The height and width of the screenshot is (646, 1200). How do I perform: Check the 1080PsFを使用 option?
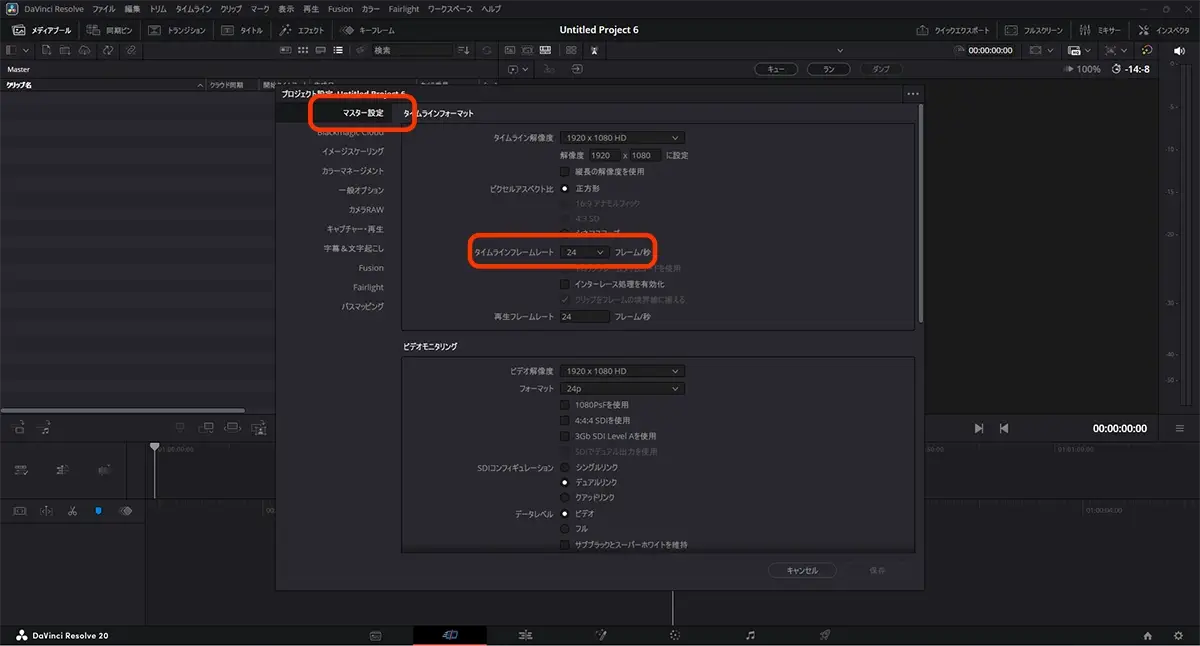pos(565,405)
